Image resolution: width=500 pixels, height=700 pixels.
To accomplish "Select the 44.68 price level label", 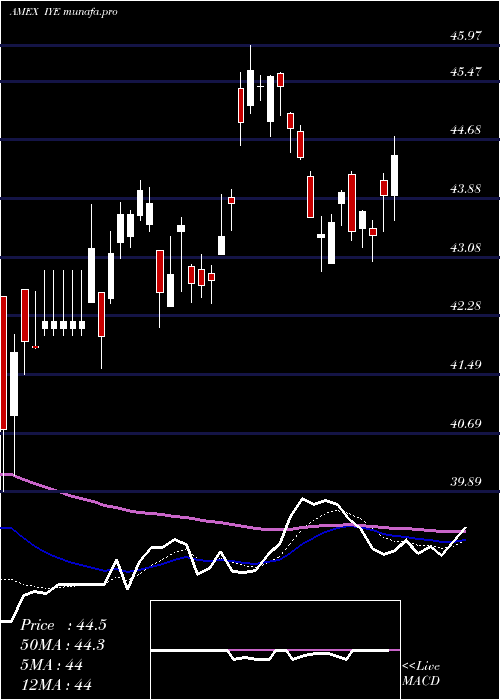I will coord(466,130).
